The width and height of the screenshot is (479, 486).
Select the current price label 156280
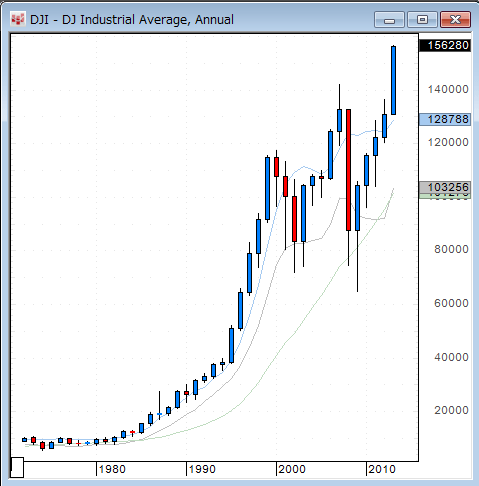coord(445,45)
